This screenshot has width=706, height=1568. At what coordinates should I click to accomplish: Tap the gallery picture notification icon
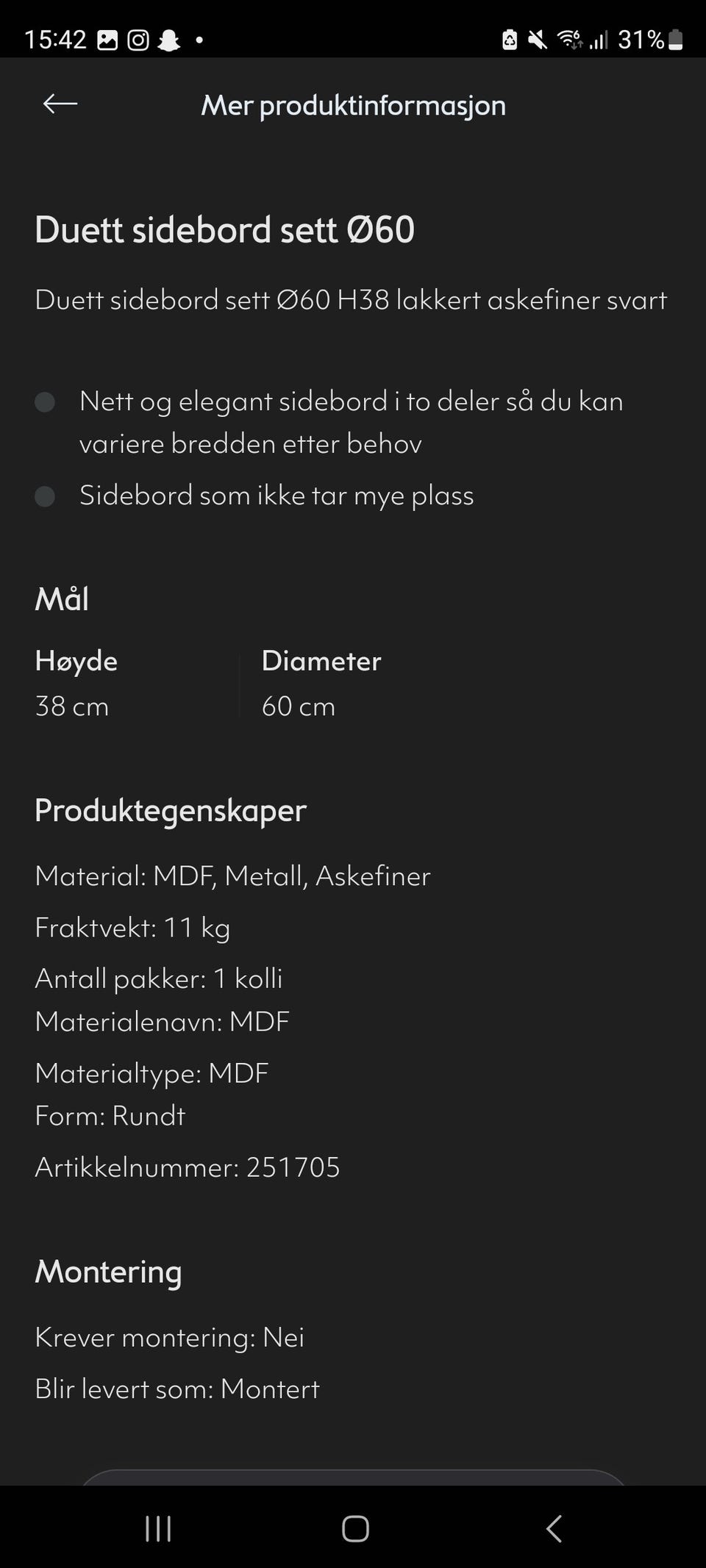pyautogui.click(x=107, y=40)
